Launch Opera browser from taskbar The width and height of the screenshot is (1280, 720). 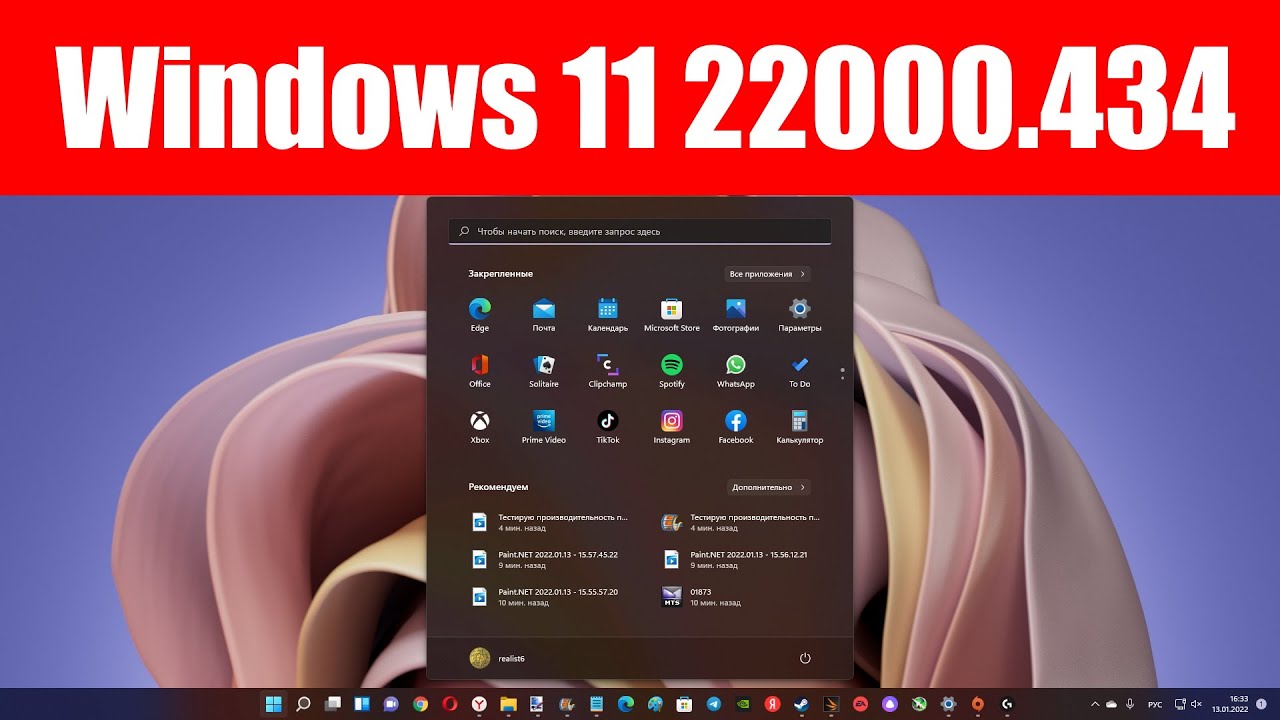[x=450, y=704]
